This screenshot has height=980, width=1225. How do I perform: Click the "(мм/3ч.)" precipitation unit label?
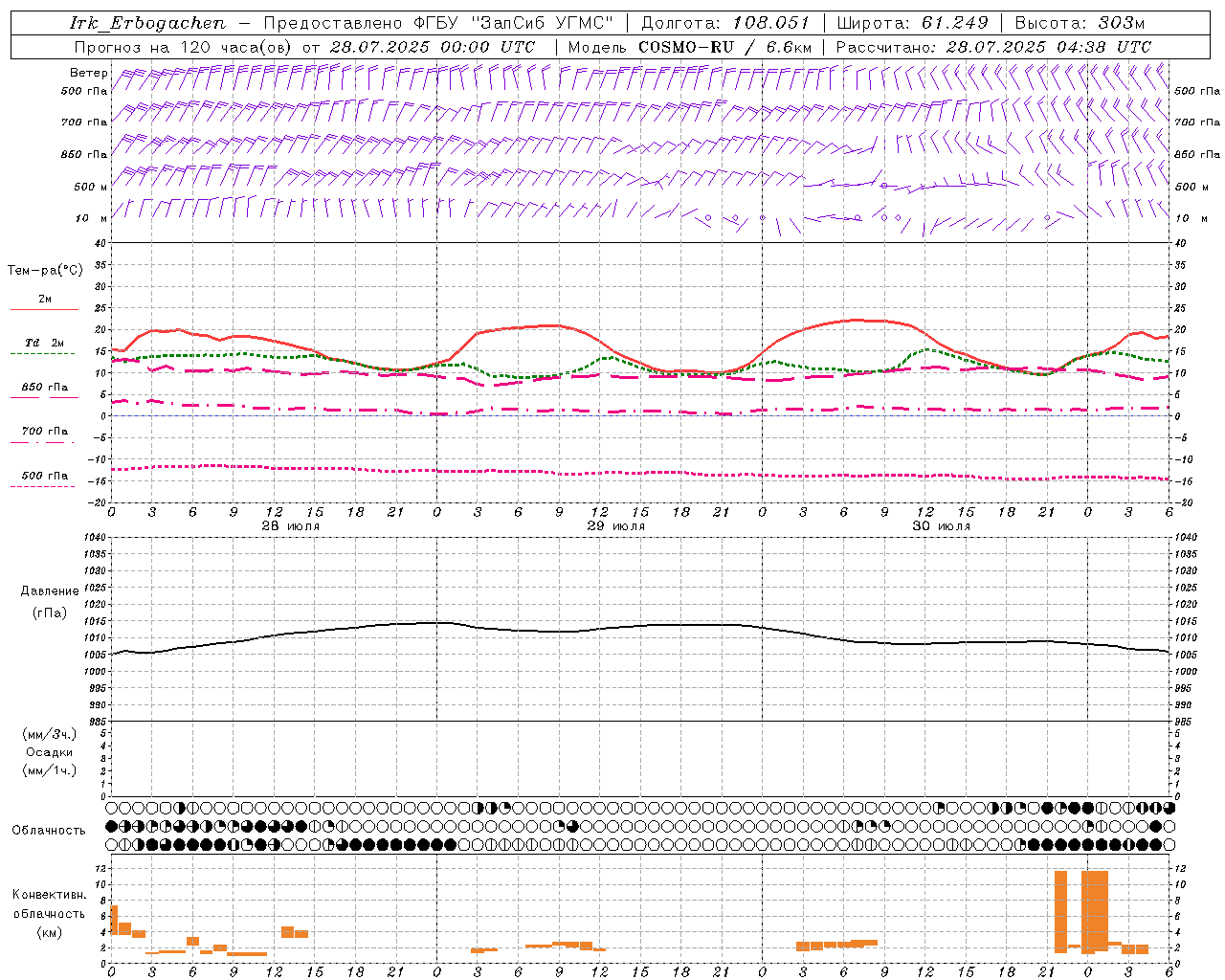50,734
